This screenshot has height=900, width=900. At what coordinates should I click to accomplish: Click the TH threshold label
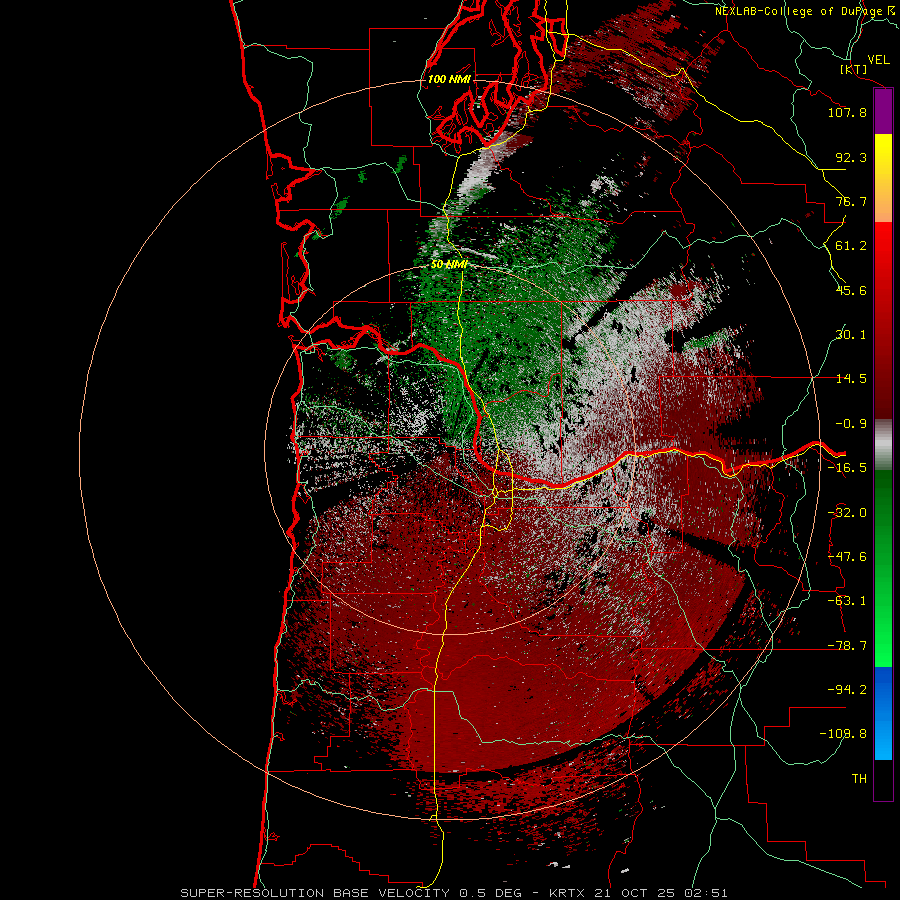tap(859, 779)
